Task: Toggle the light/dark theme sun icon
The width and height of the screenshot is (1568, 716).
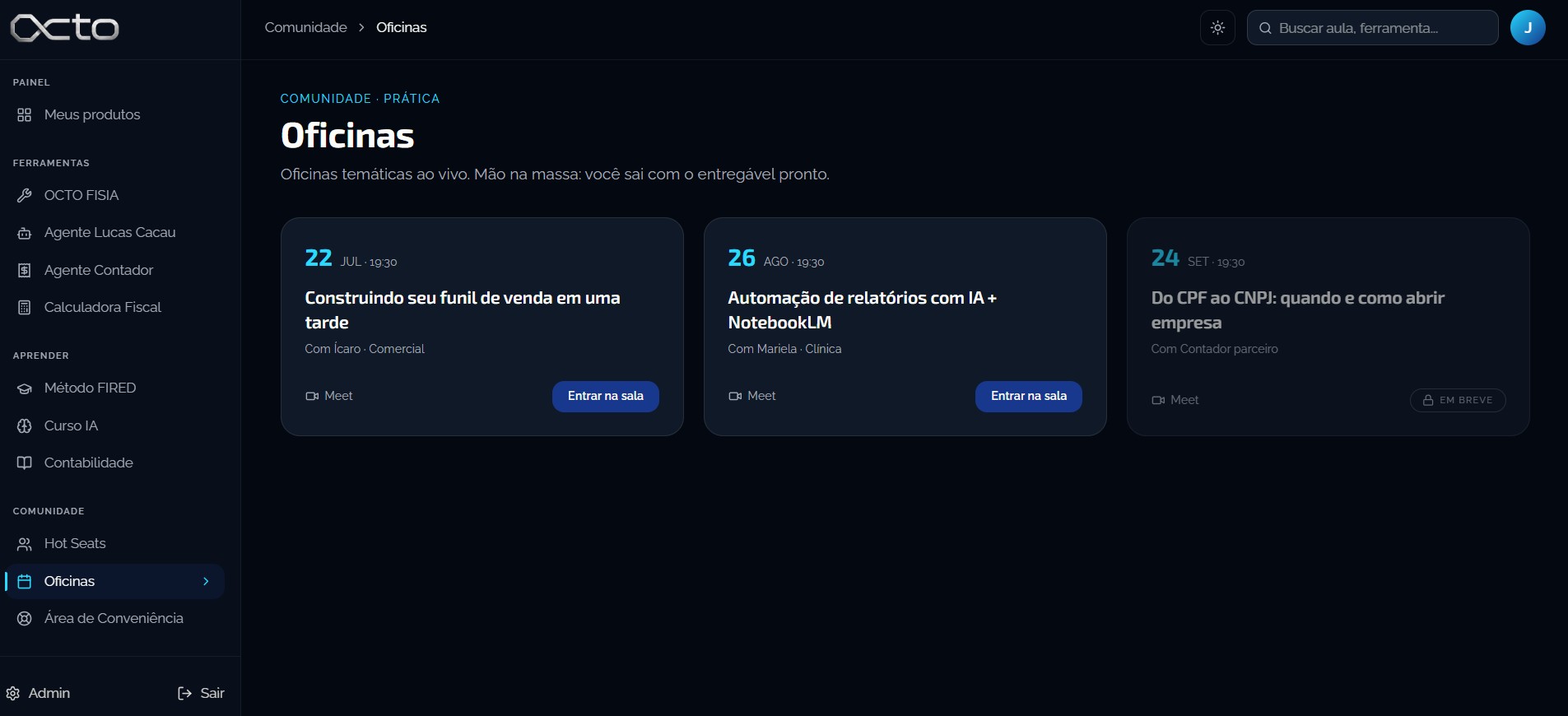Action: [x=1217, y=28]
